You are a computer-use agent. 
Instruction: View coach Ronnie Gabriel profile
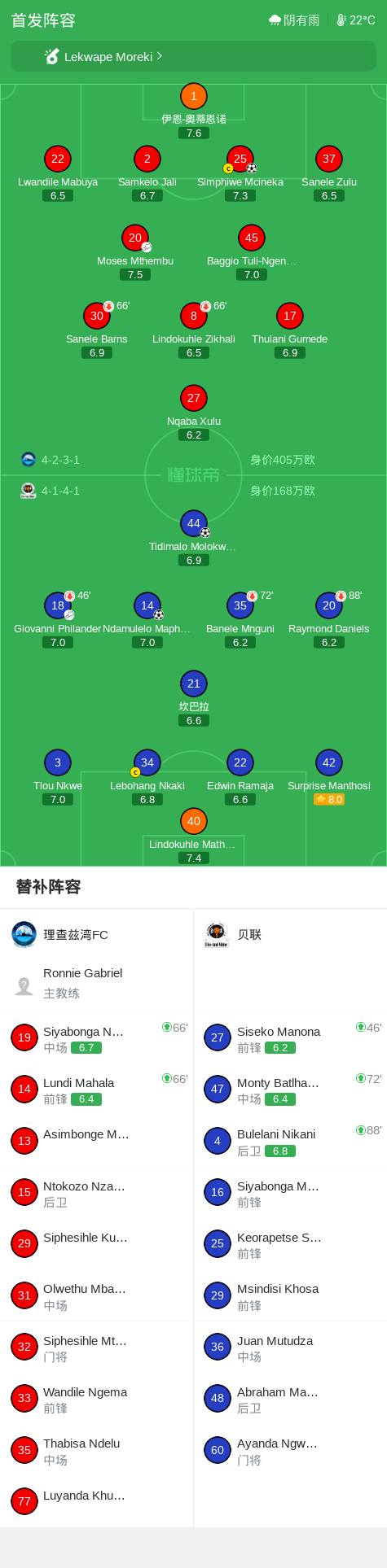96,983
